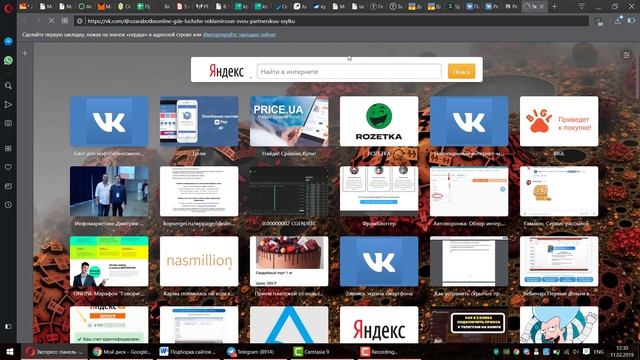
Task: Switch to the green circle icon tab
Action: (x=84, y=7)
